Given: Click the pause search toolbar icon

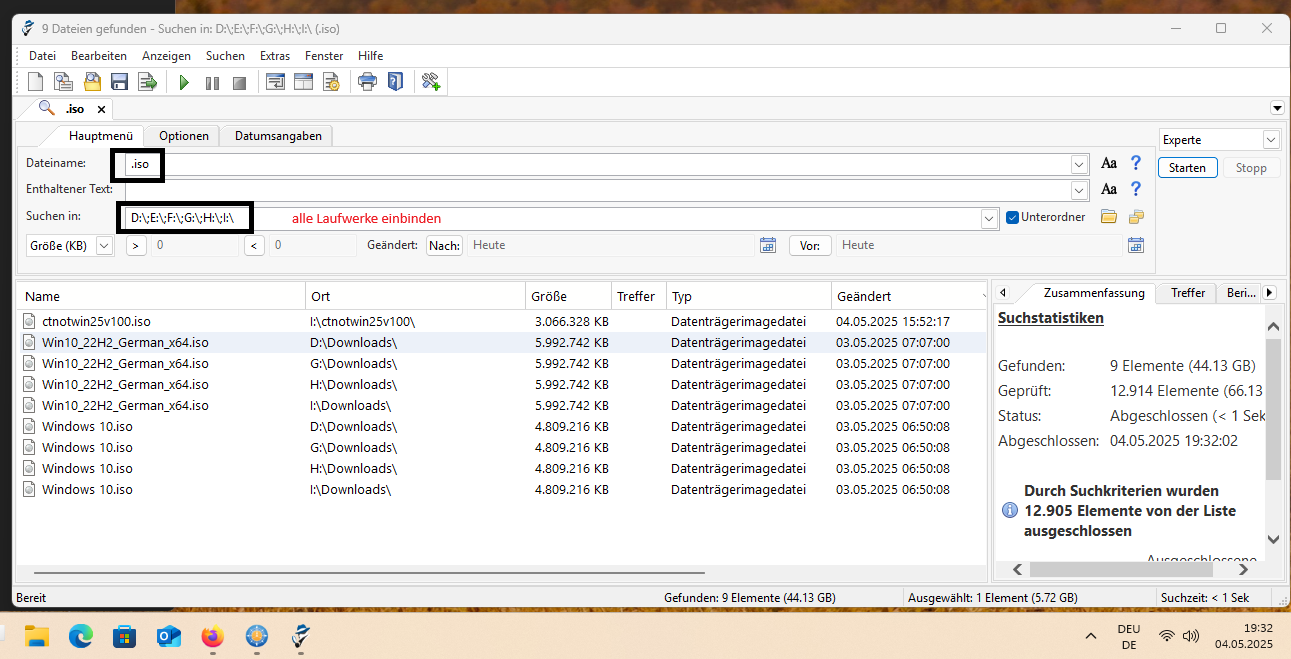Looking at the screenshot, I should [x=212, y=82].
